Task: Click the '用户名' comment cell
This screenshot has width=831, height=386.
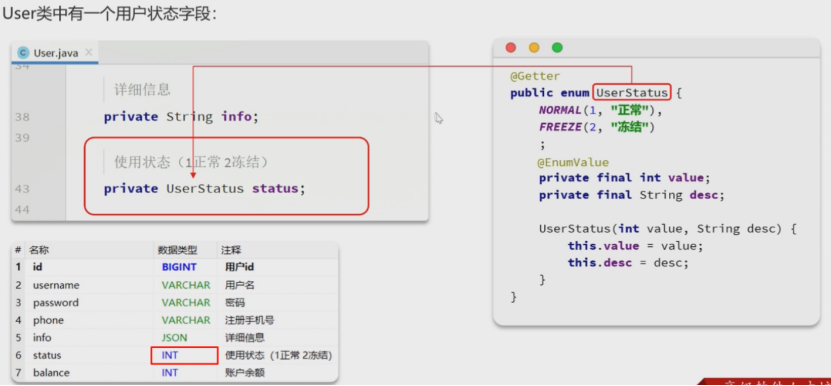Action: point(240,285)
